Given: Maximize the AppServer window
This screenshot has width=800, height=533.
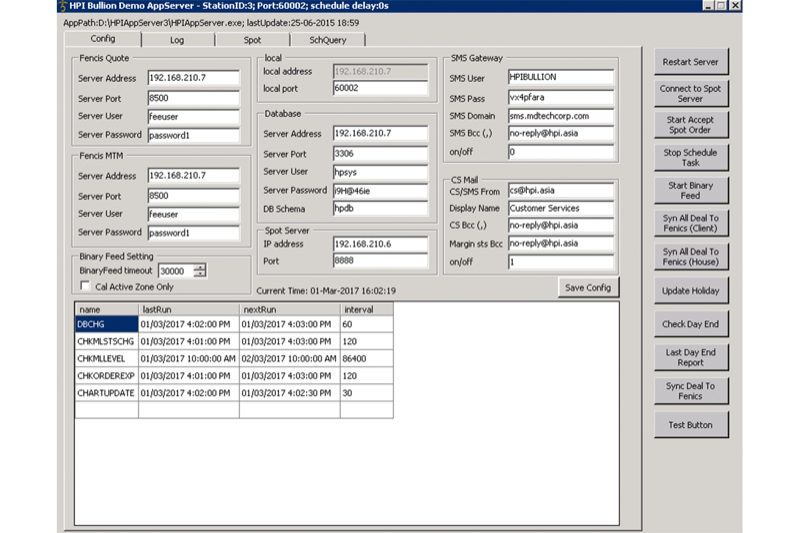Looking at the screenshot, I should (720, 6).
